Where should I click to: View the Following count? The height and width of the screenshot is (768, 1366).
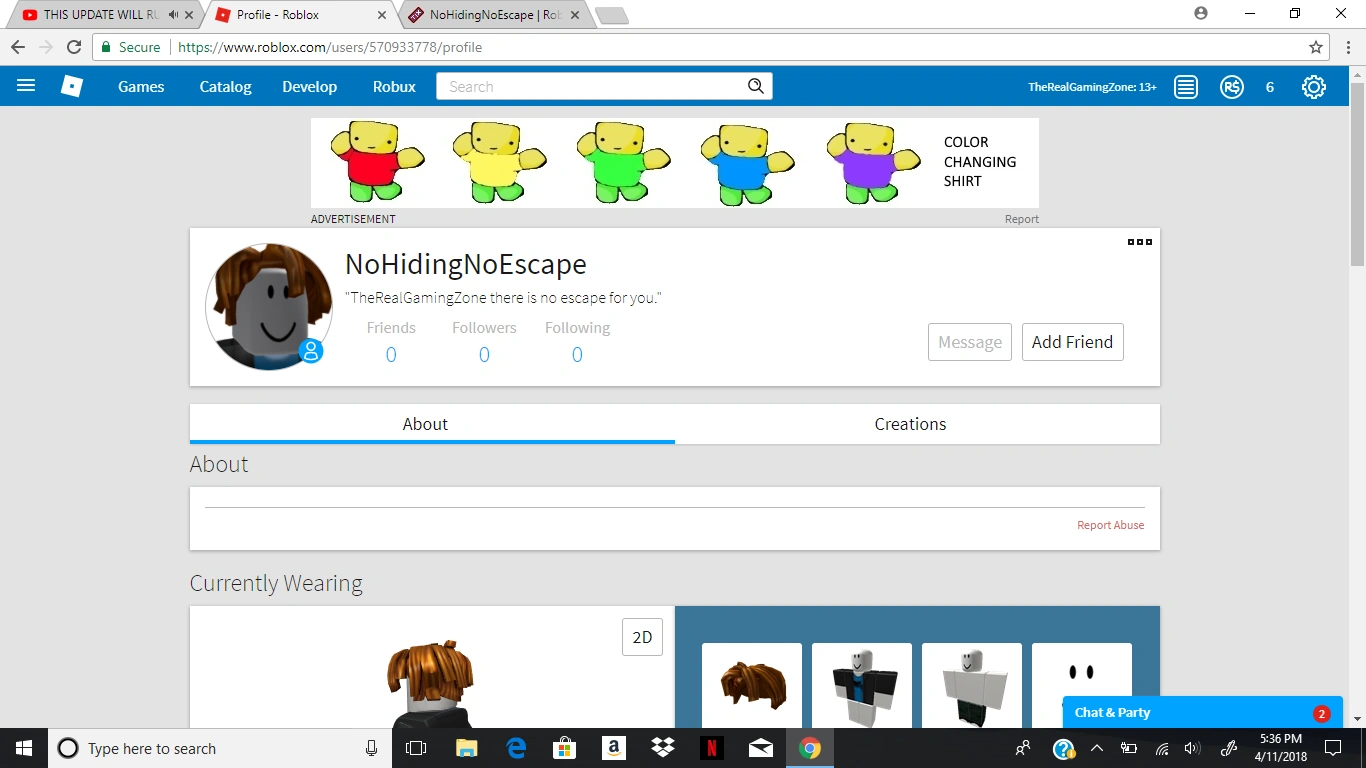tap(577, 354)
